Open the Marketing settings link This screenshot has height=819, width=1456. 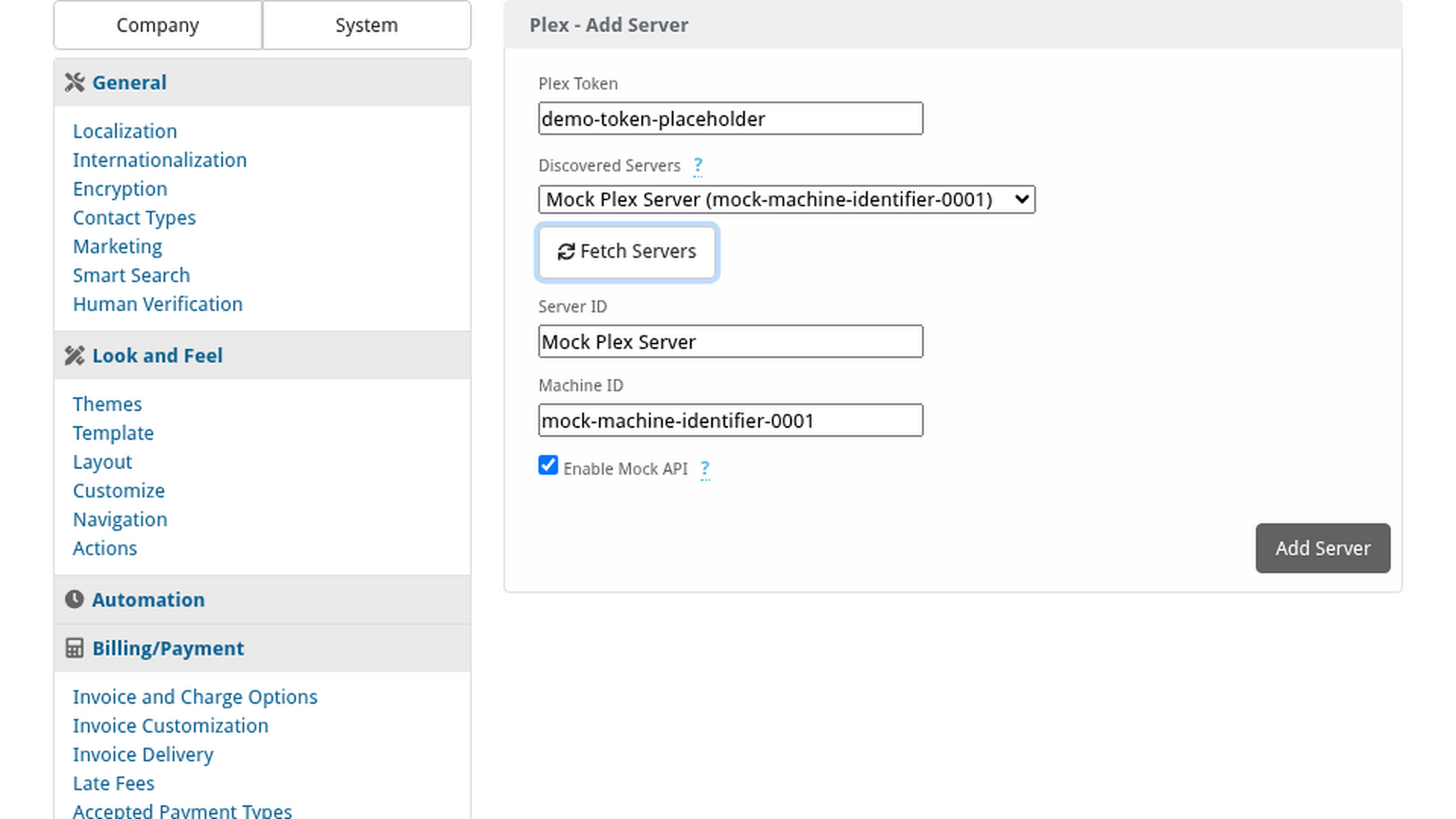point(118,246)
